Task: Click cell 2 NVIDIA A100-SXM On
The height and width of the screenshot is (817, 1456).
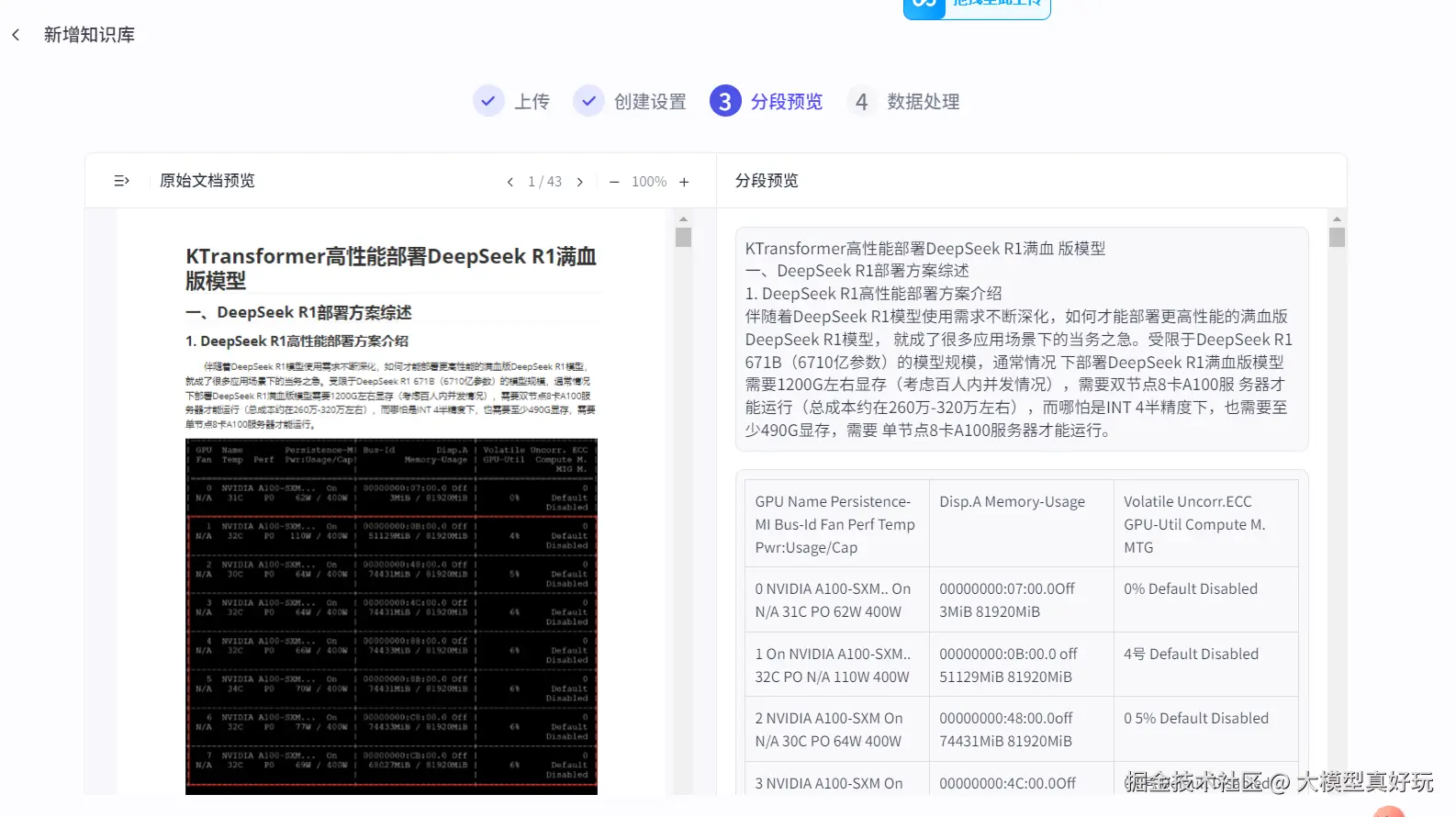Action: [x=836, y=730]
